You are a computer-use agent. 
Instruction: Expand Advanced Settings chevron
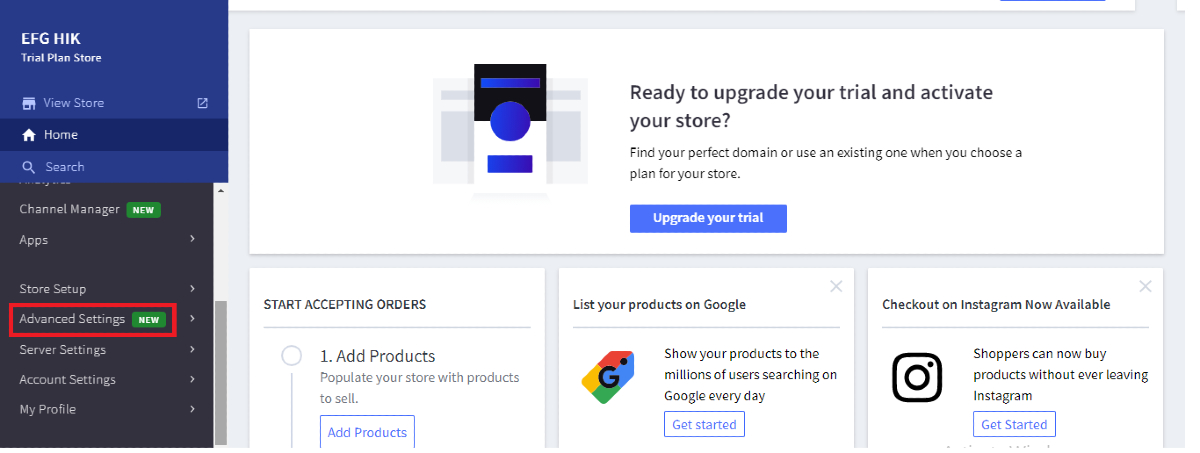click(192, 319)
